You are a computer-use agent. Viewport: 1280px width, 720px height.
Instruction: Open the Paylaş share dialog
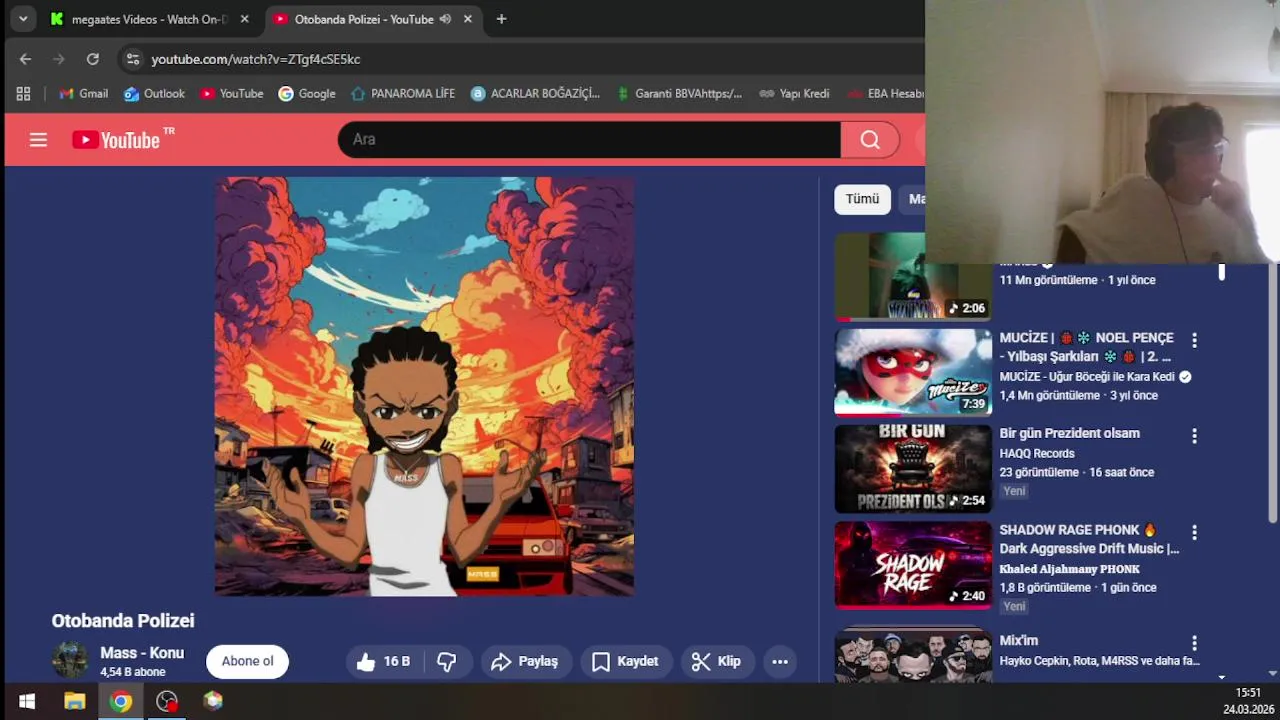(x=525, y=661)
